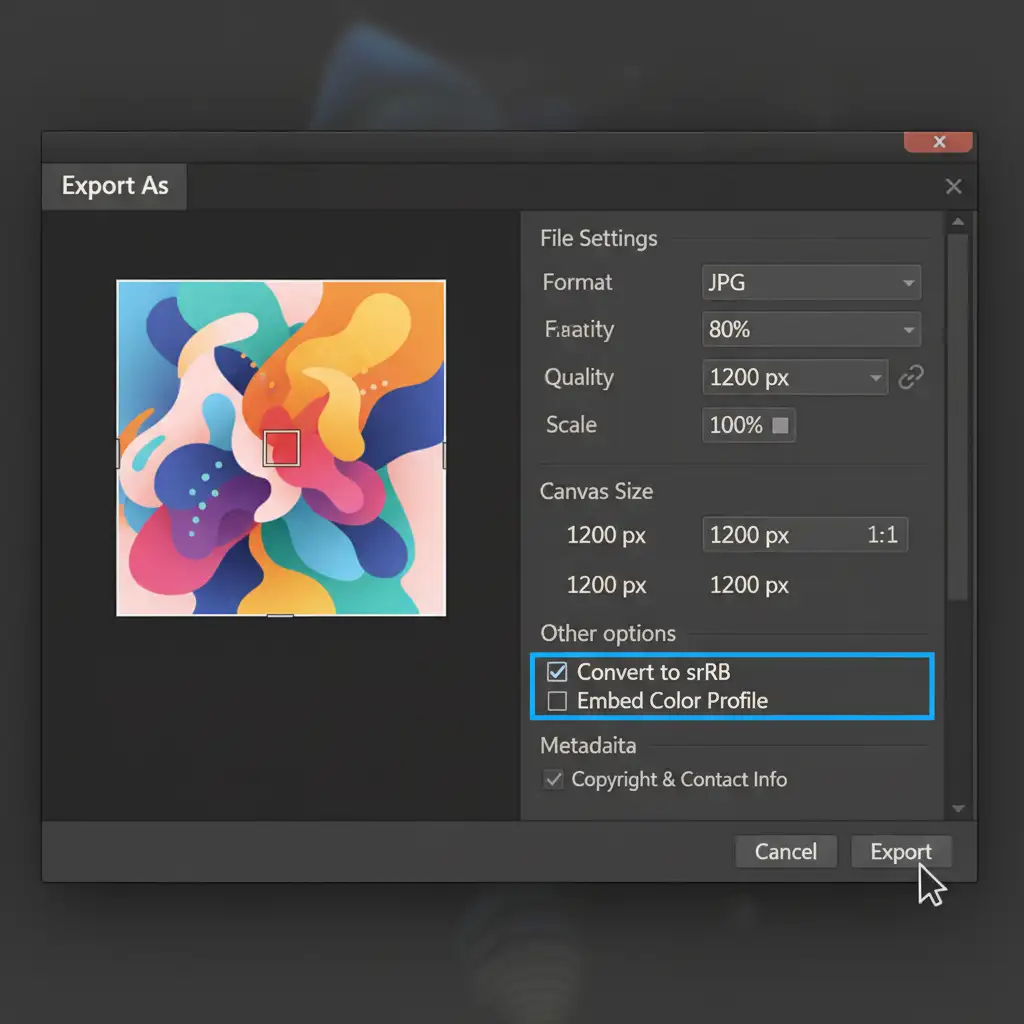Click the scroll up arrow in settings panel
The height and width of the screenshot is (1024, 1024).
coord(958,222)
